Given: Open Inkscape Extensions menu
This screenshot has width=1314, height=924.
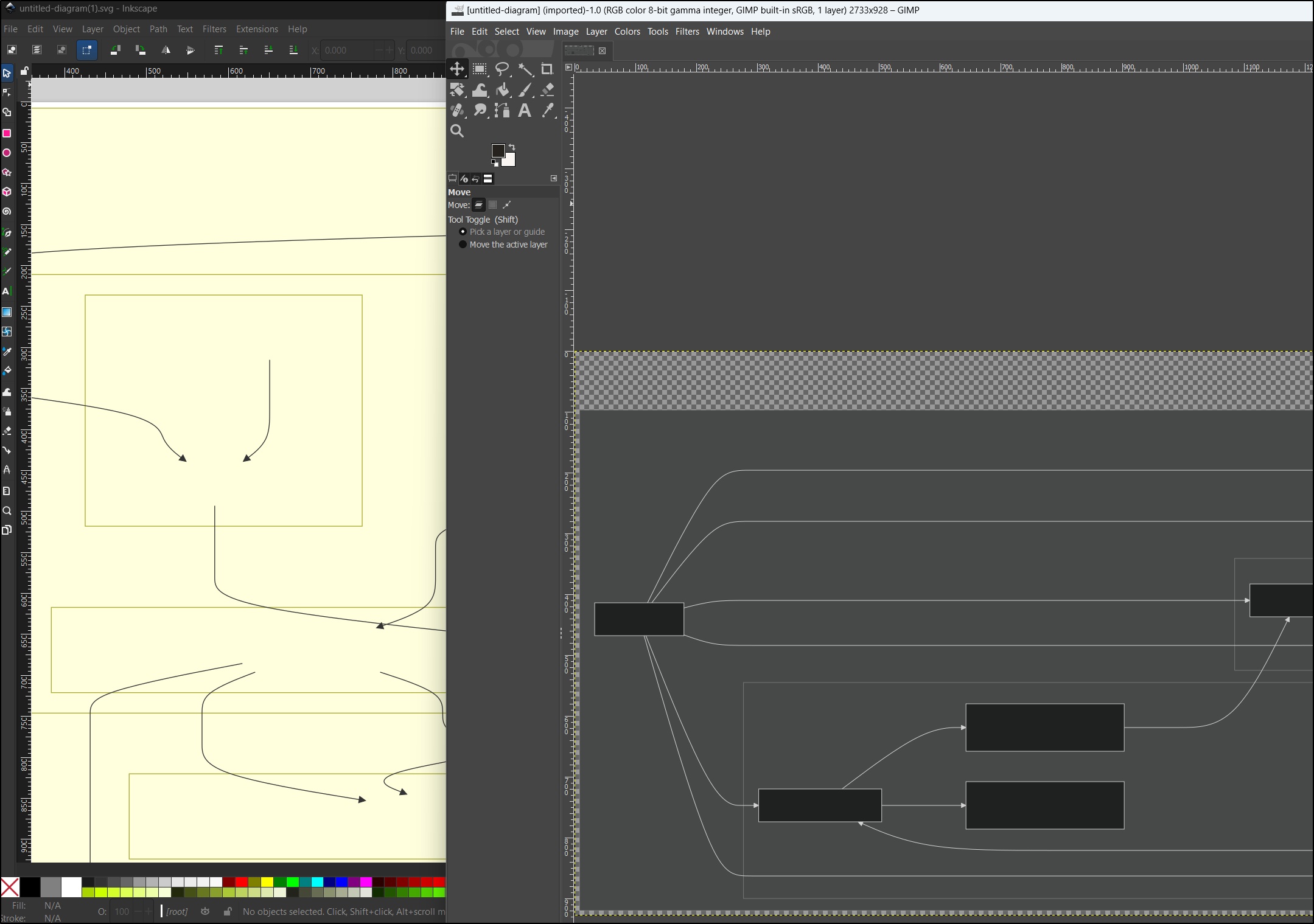Looking at the screenshot, I should pos(257,29).
